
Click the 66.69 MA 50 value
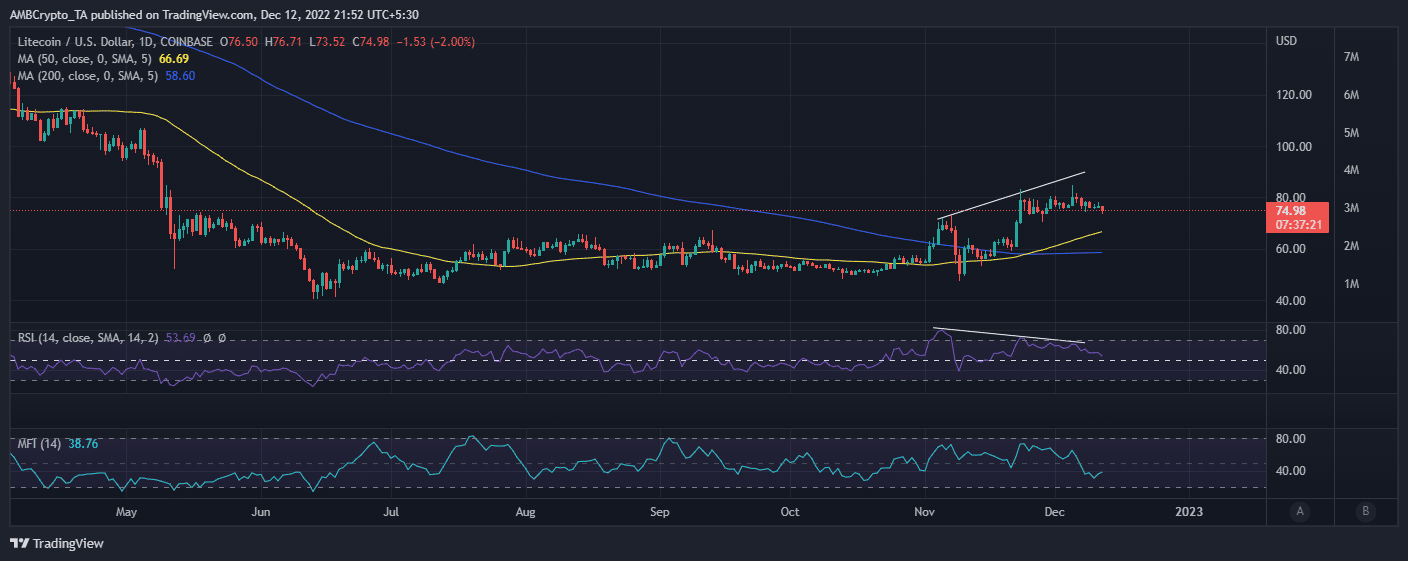[x=174, y=59]
